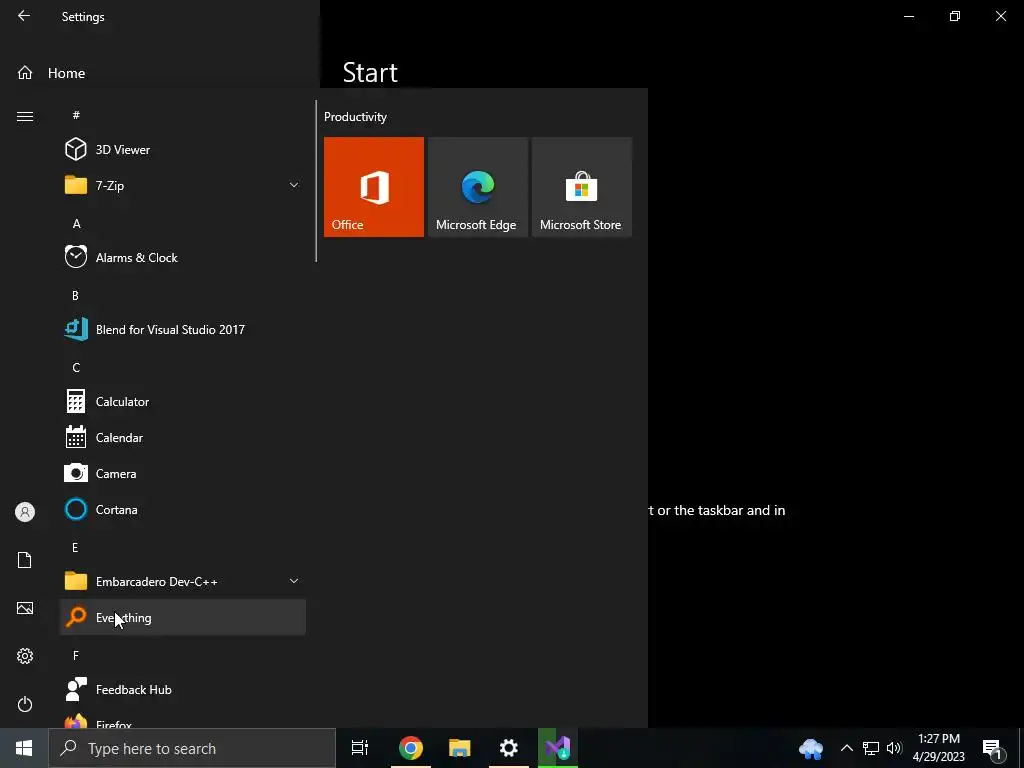Image resolution: width=1024 pixels, height=768 pixels.
Task: Open File Explorer from taskbar
Action: pyautogui.click(x=460, y=748)
